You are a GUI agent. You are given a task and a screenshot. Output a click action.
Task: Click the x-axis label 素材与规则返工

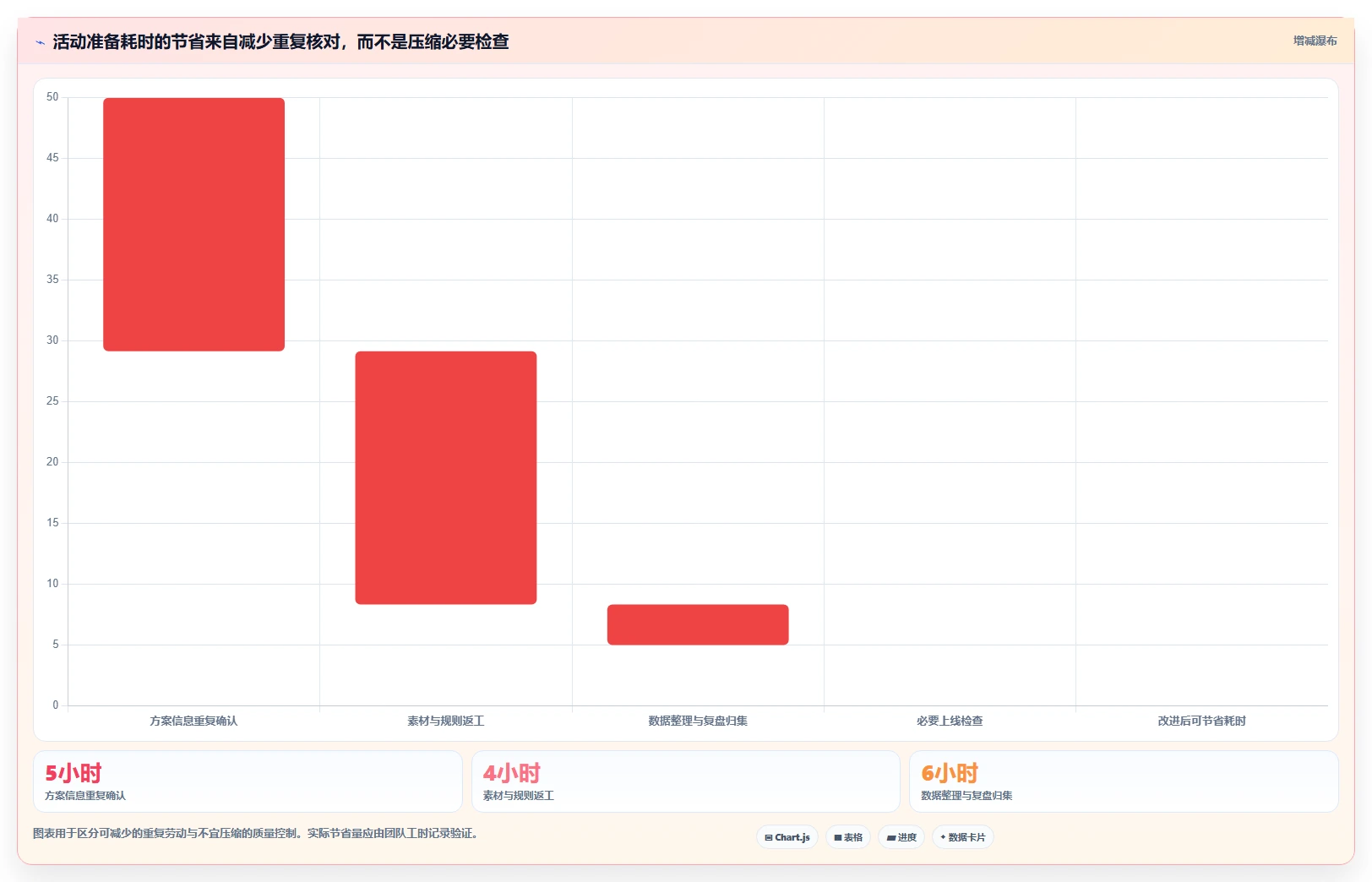pos(446,721)
